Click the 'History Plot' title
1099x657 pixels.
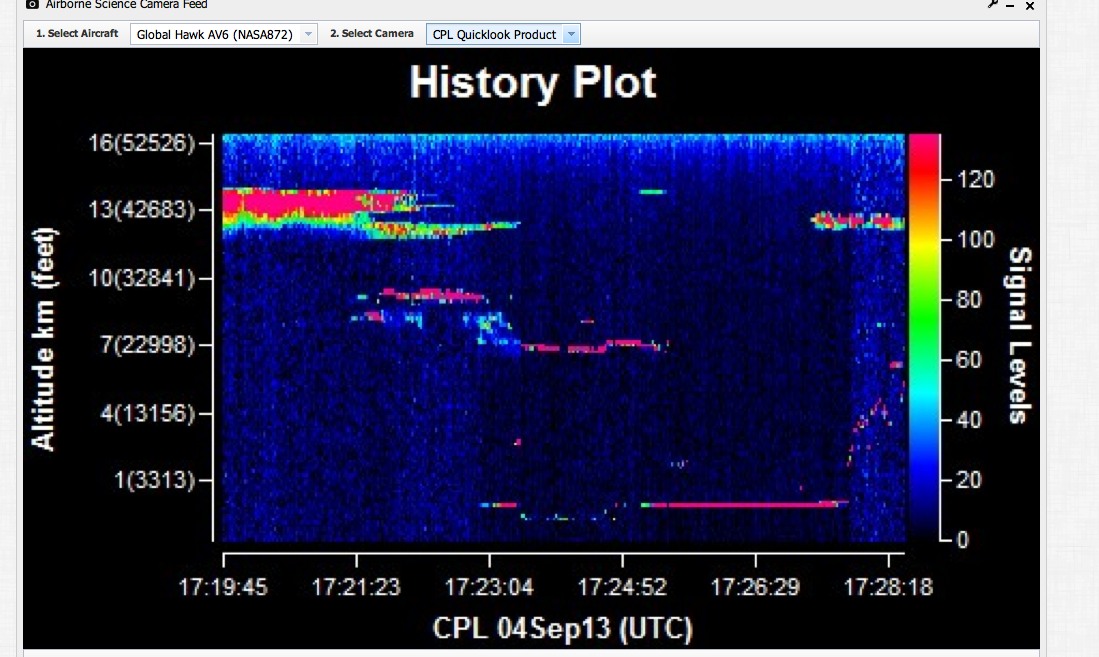coord(533,82)
